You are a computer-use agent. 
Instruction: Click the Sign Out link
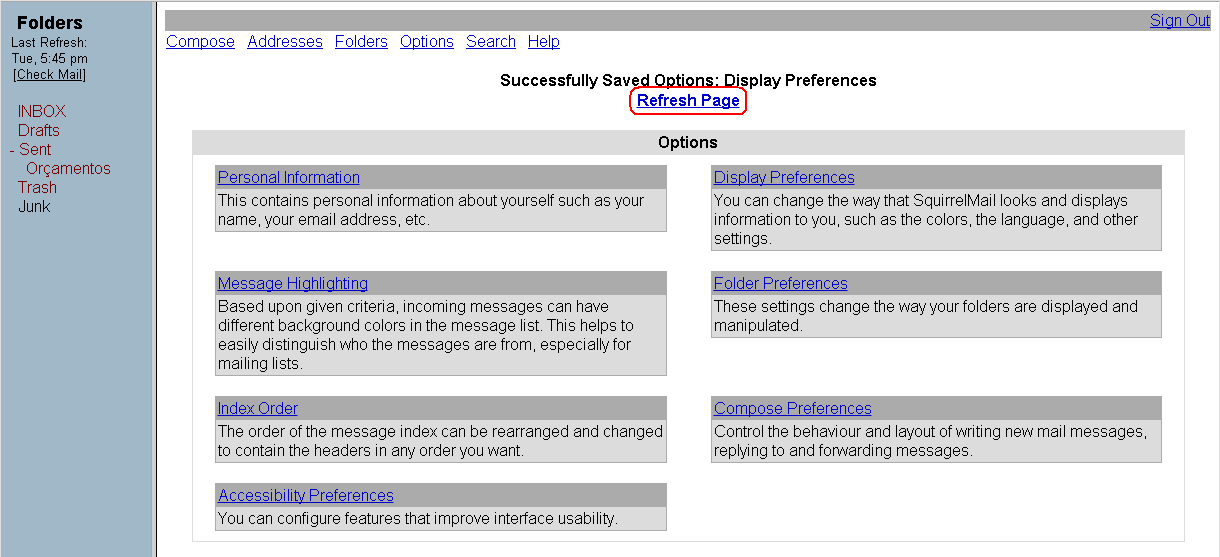[1179, 20]
